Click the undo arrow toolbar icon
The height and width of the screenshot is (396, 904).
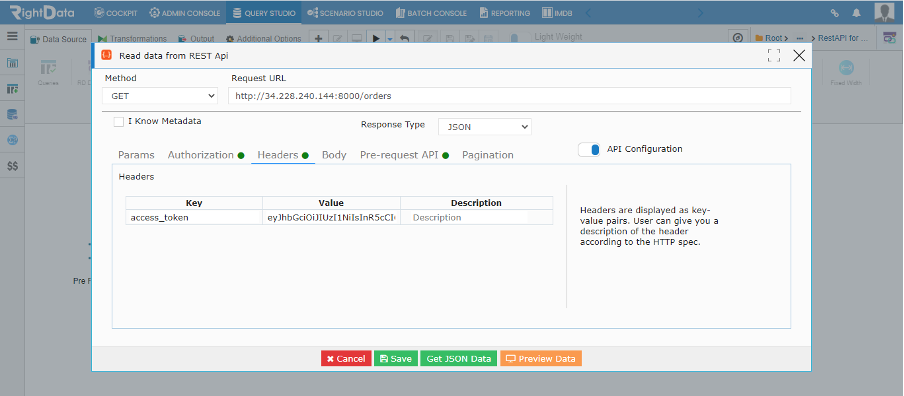coord(404,39)
